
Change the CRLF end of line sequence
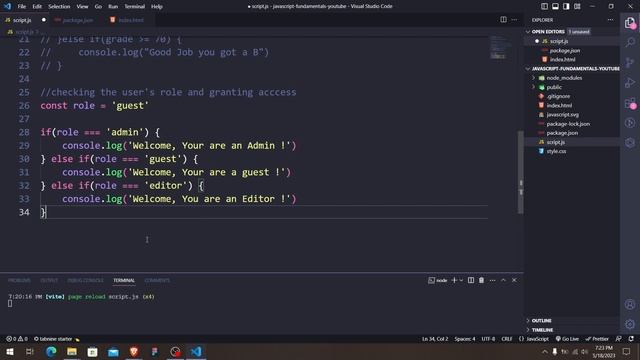click(x=507, y=339)
